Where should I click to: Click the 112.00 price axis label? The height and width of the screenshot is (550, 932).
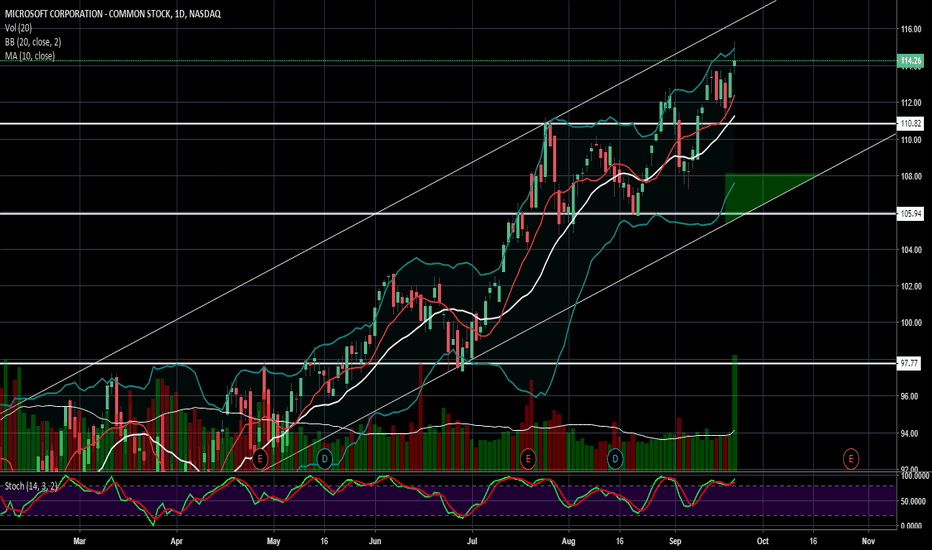911,103
